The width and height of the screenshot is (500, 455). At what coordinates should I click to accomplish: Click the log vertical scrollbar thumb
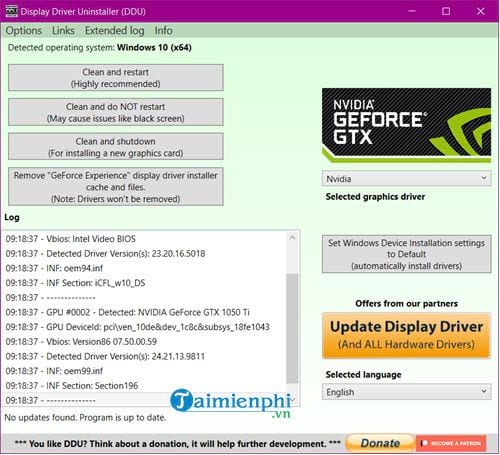point(292,328)
